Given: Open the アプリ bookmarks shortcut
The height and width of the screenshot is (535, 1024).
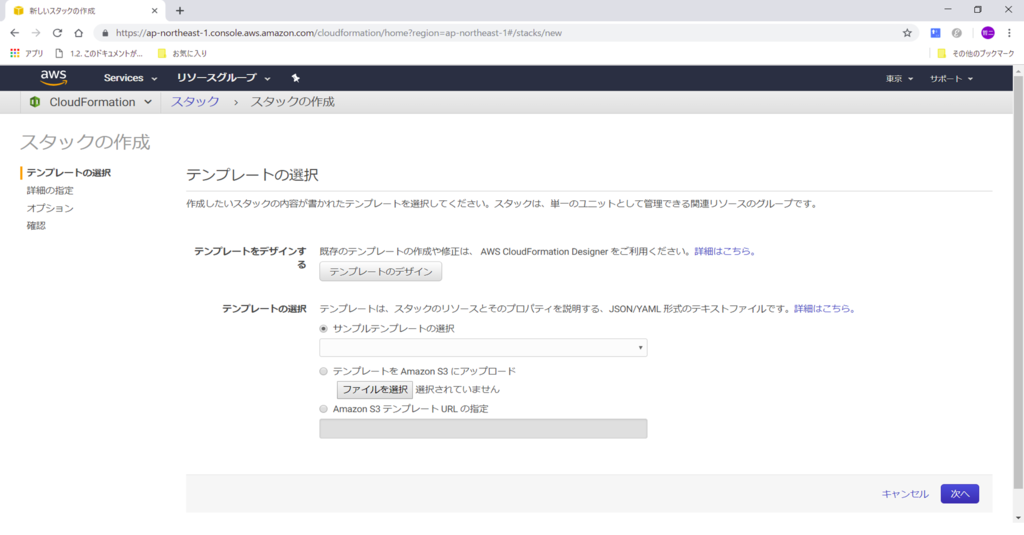Looking at the screenshot, I should [27, 54].
